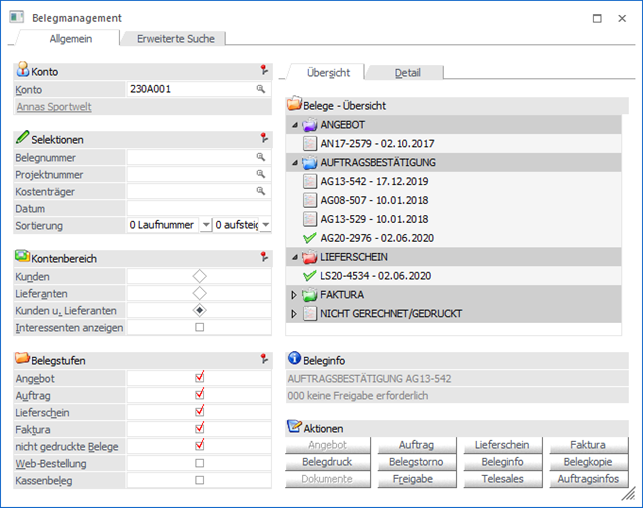
Task: Open the Detail tab
Action: pos(407,73)
